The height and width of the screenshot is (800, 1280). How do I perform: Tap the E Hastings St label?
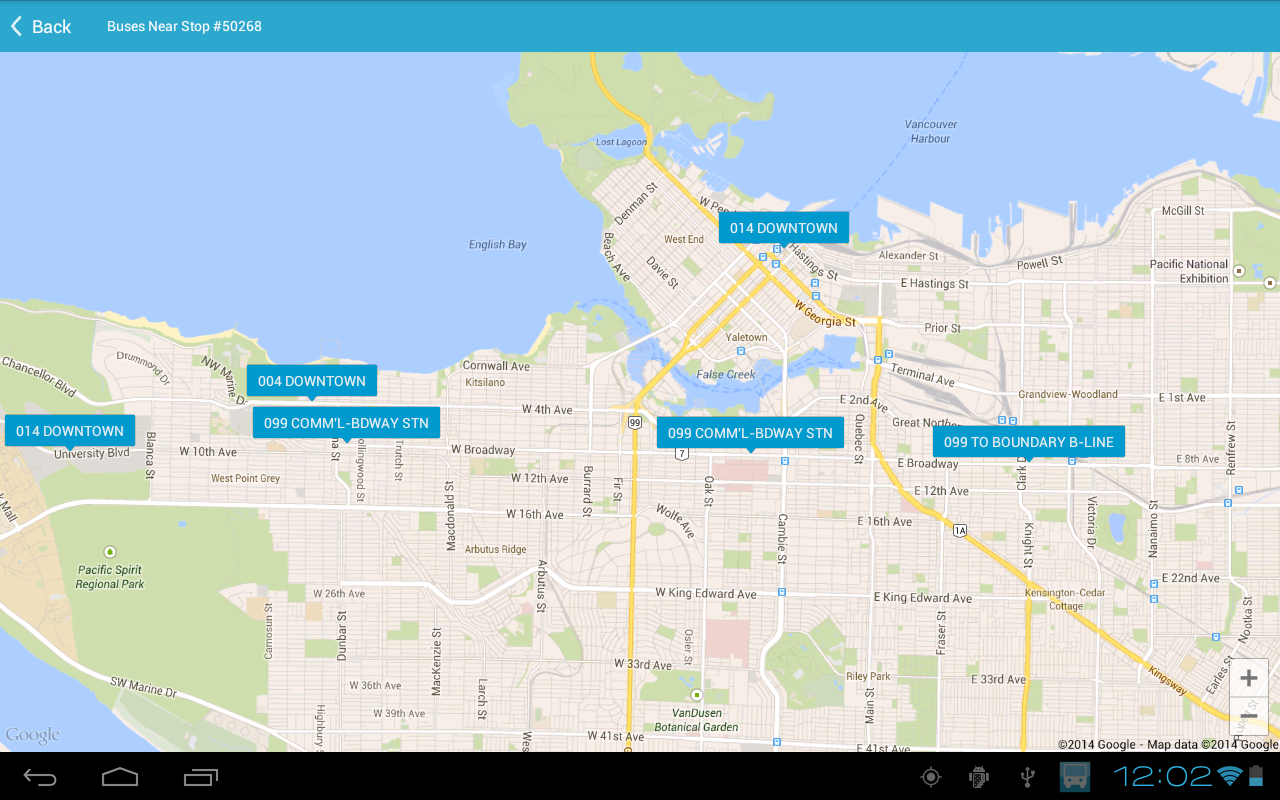[x=934, y=284]
